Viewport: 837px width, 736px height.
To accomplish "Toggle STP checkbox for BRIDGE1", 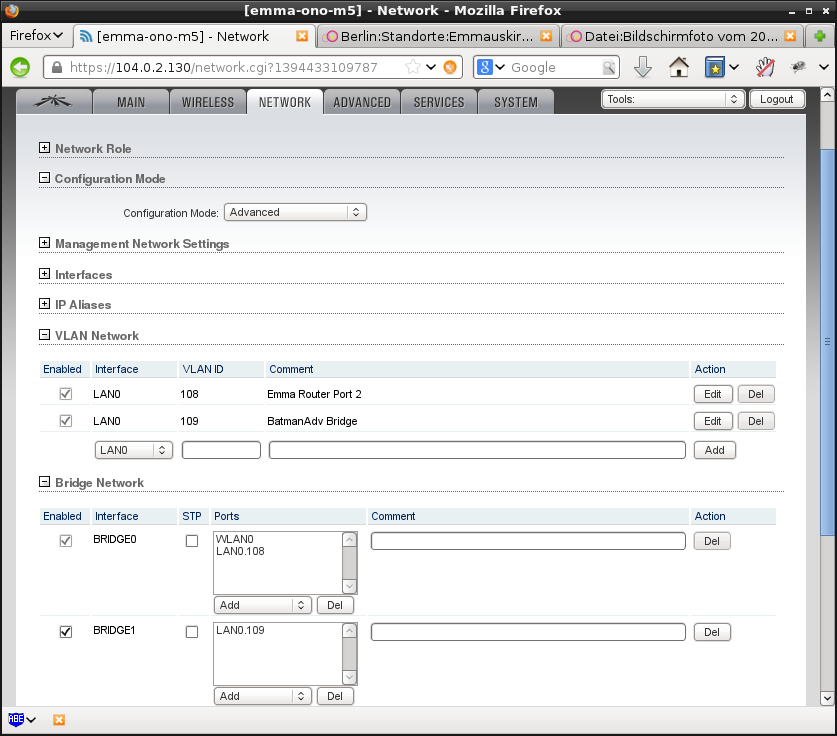I will tap(192, 632).
